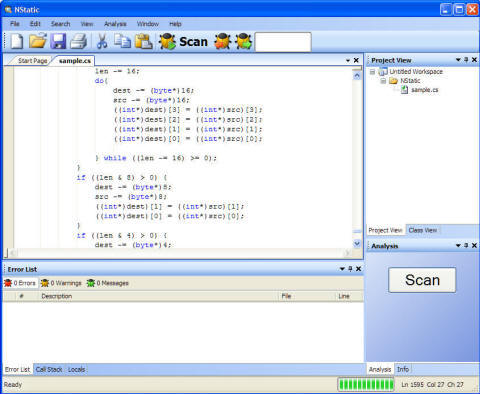Save file using floppy disk icon
The width and height of the screenshot is (480, 394).
[x=58, y=42]
